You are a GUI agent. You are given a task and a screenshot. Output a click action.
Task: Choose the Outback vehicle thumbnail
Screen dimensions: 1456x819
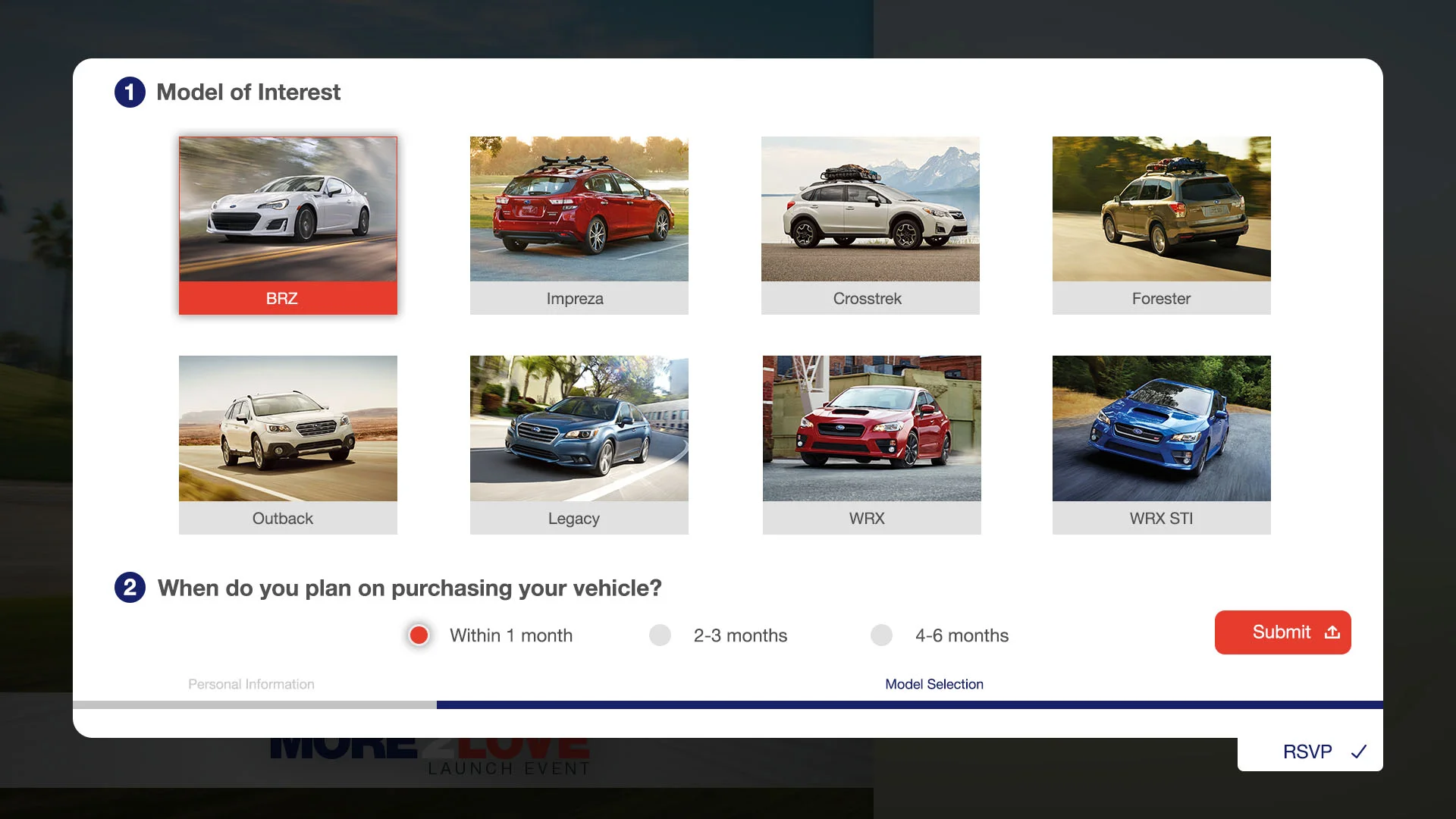287,428
